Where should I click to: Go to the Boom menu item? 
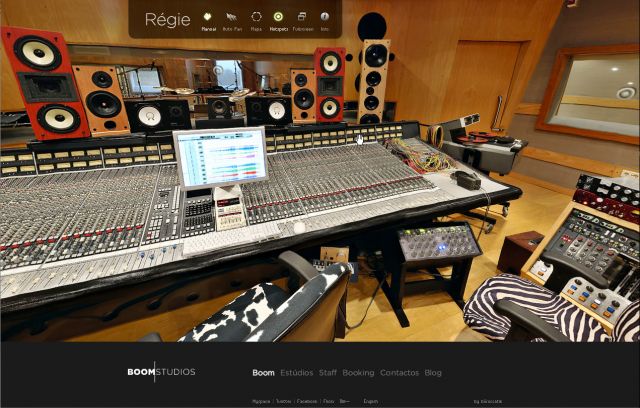[x=263, y=373]
